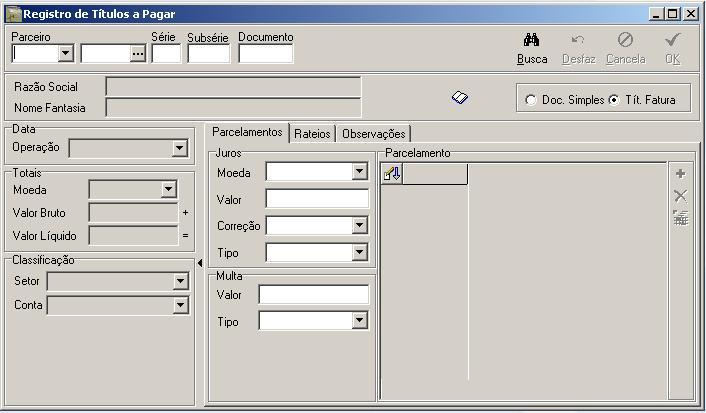Click the Valor Líquido field
Screen dimensions: 706x413
click(x=134, y=236)
